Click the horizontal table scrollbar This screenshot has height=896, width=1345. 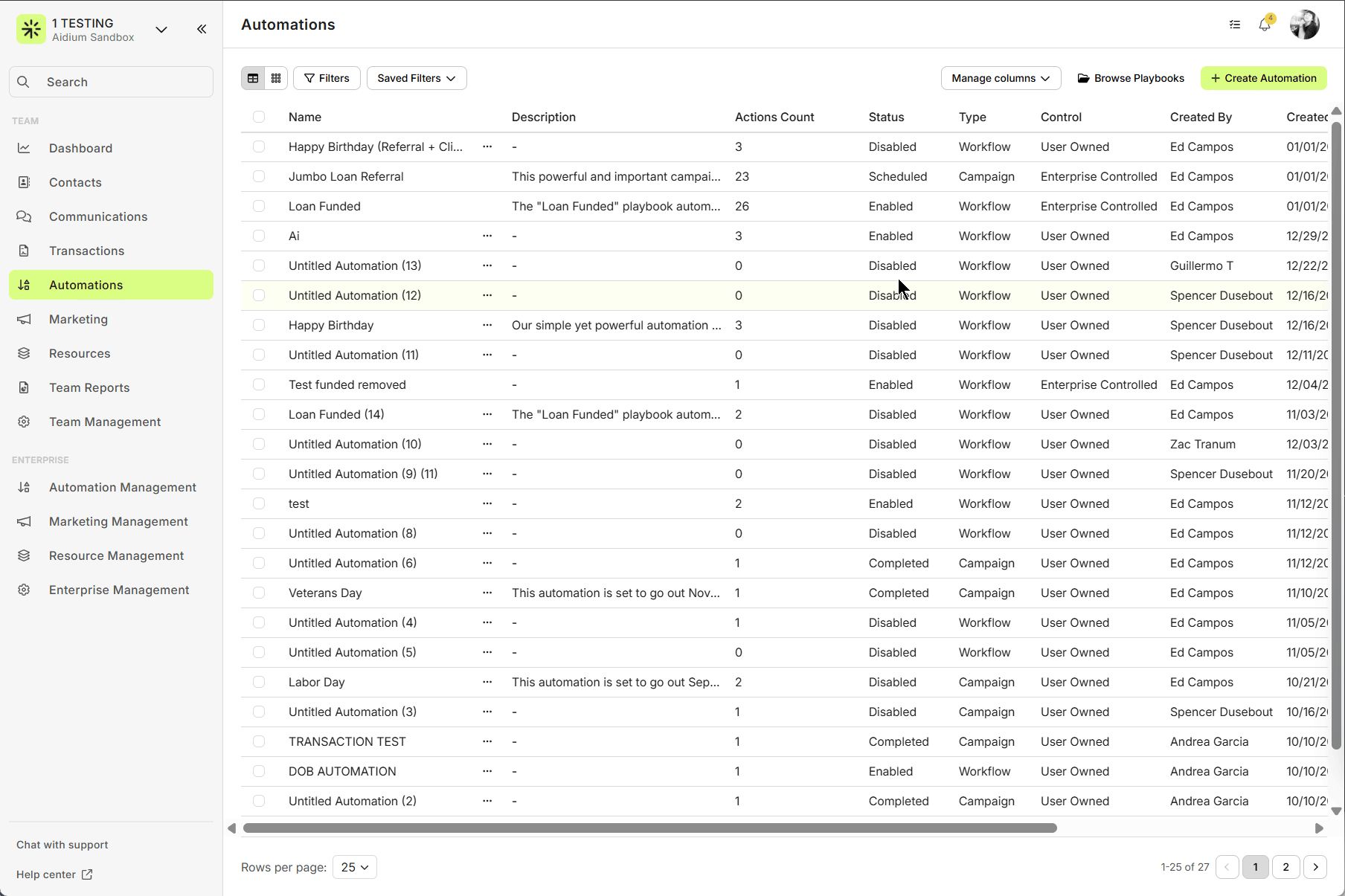[649, 828]
